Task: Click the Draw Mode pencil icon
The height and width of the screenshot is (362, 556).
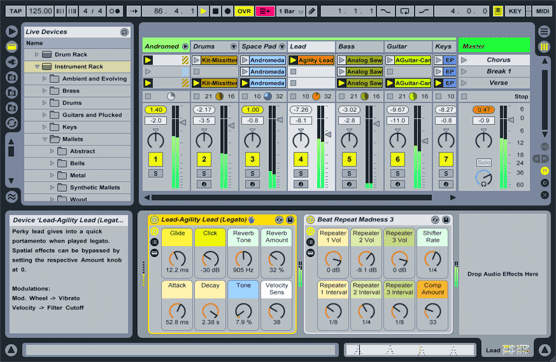Action: (x=312, y=11)
